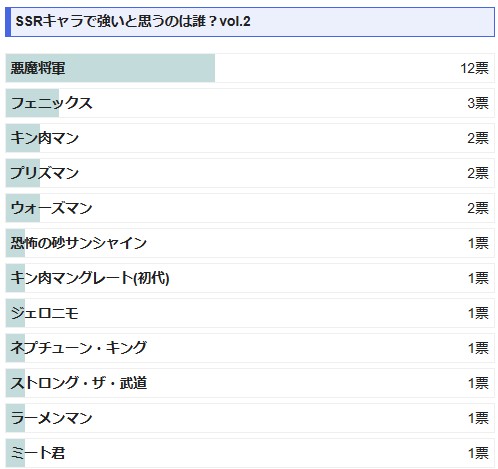Click the 2票 count for ウォーズマン
Screen dimensions: 498x469
point(478,208)
